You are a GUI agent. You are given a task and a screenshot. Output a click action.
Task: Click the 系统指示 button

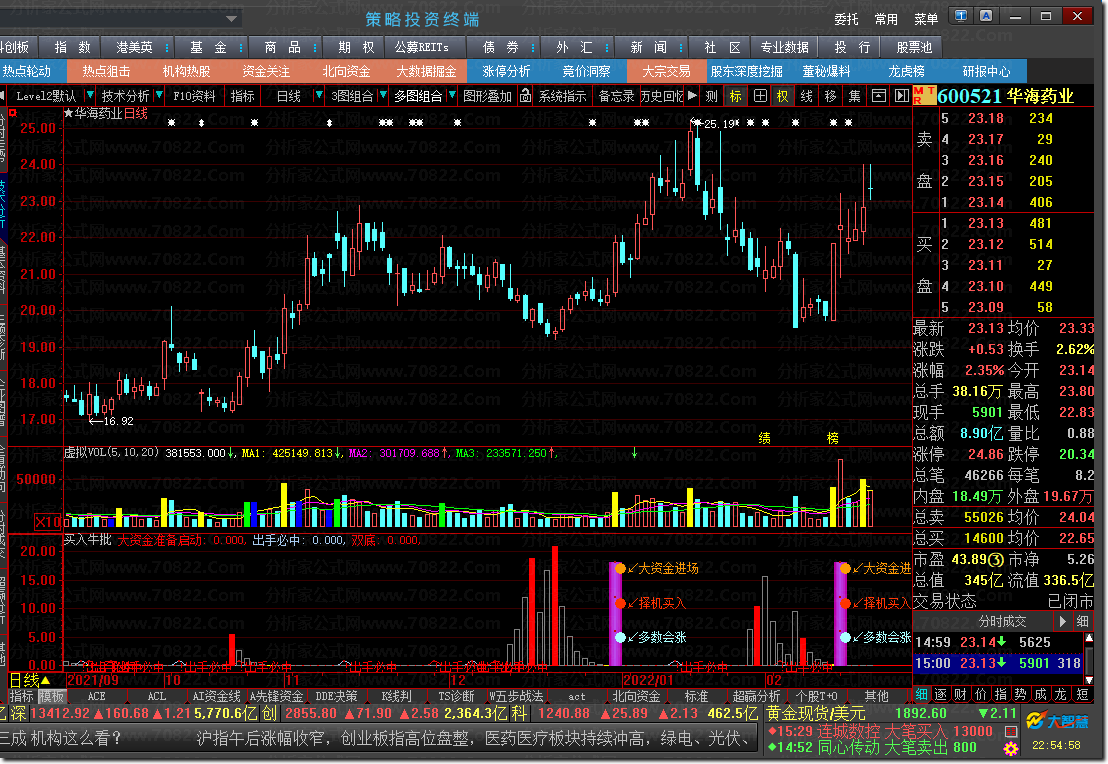(562, 96)
